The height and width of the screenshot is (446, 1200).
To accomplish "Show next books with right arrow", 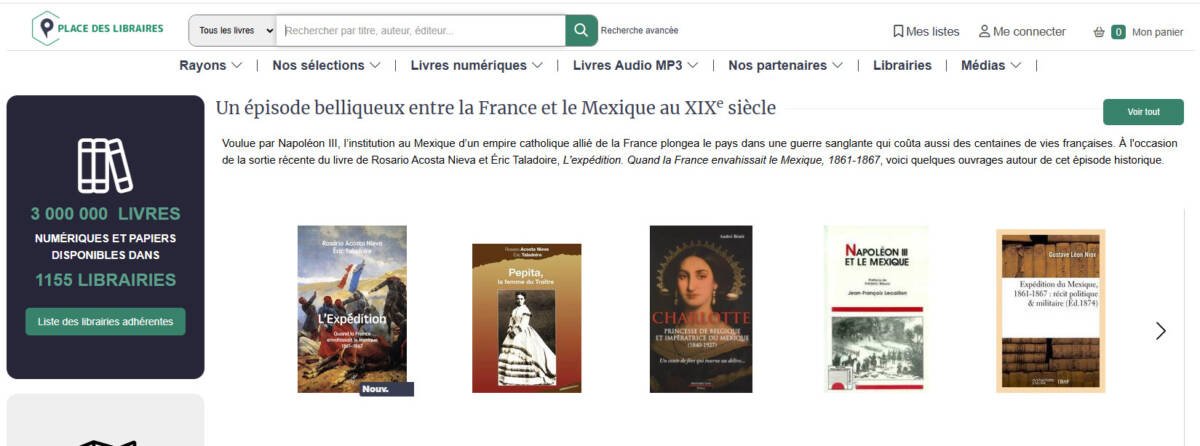I will 1160,331.
